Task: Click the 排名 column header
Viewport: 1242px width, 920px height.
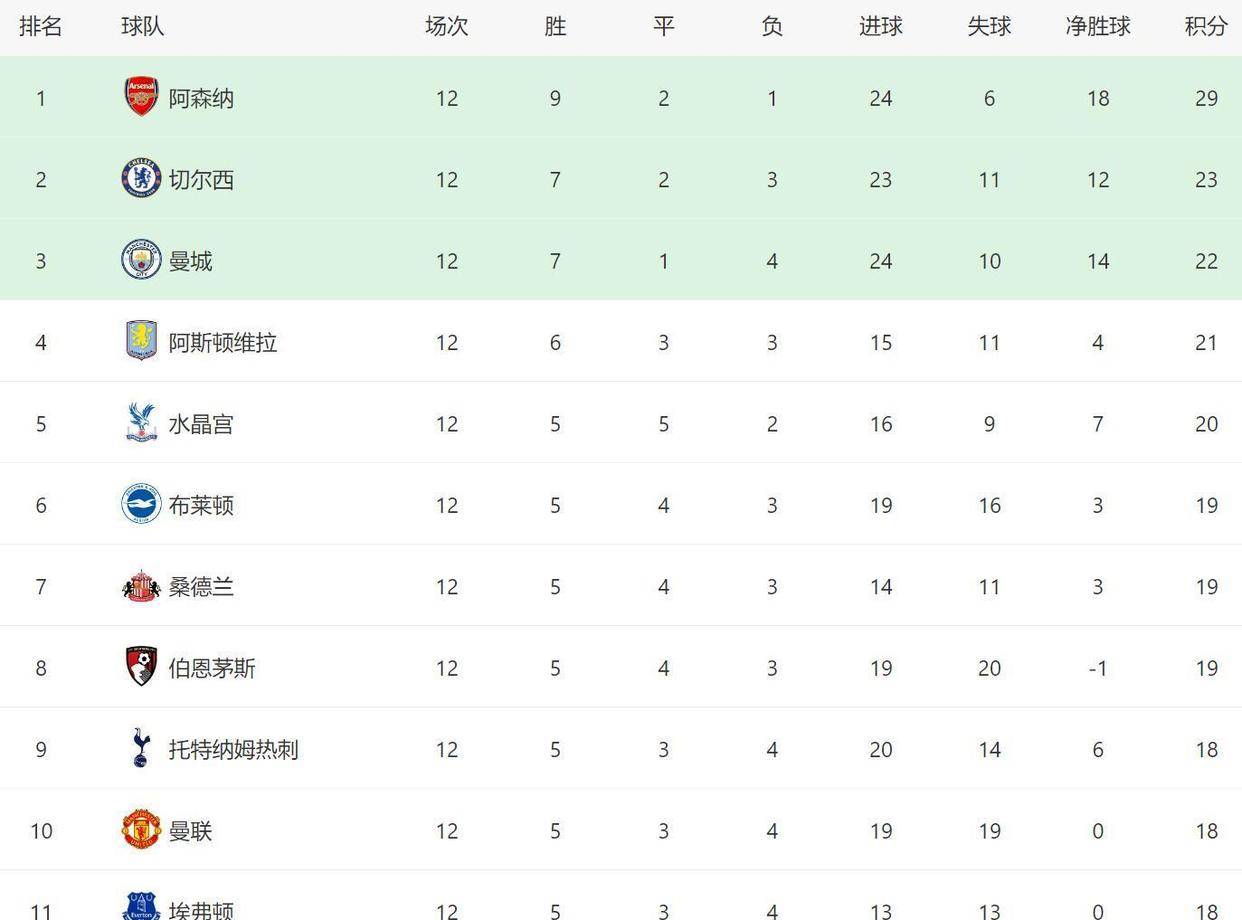Action: [x=41, y=27]
